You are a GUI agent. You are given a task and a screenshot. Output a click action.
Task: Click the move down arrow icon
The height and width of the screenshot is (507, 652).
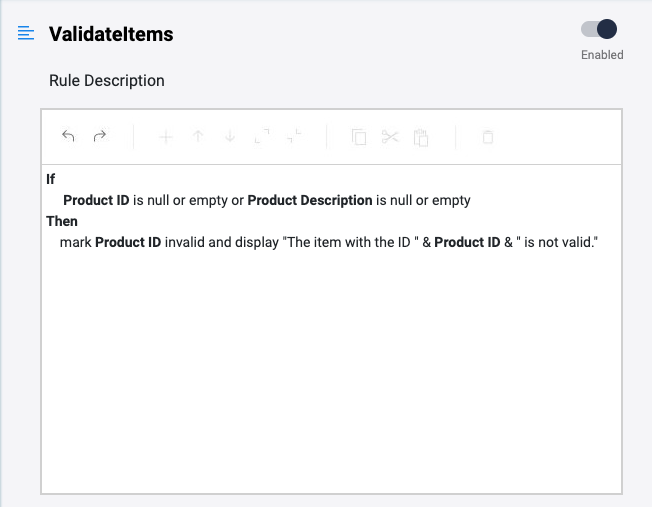click(230, 137)
